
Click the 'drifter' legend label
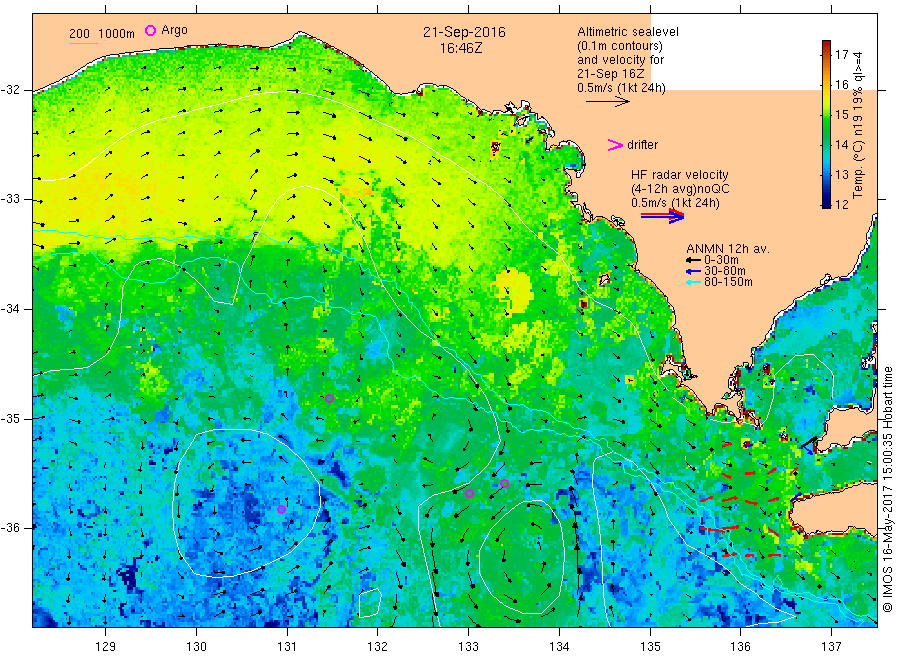coord(642,145)
